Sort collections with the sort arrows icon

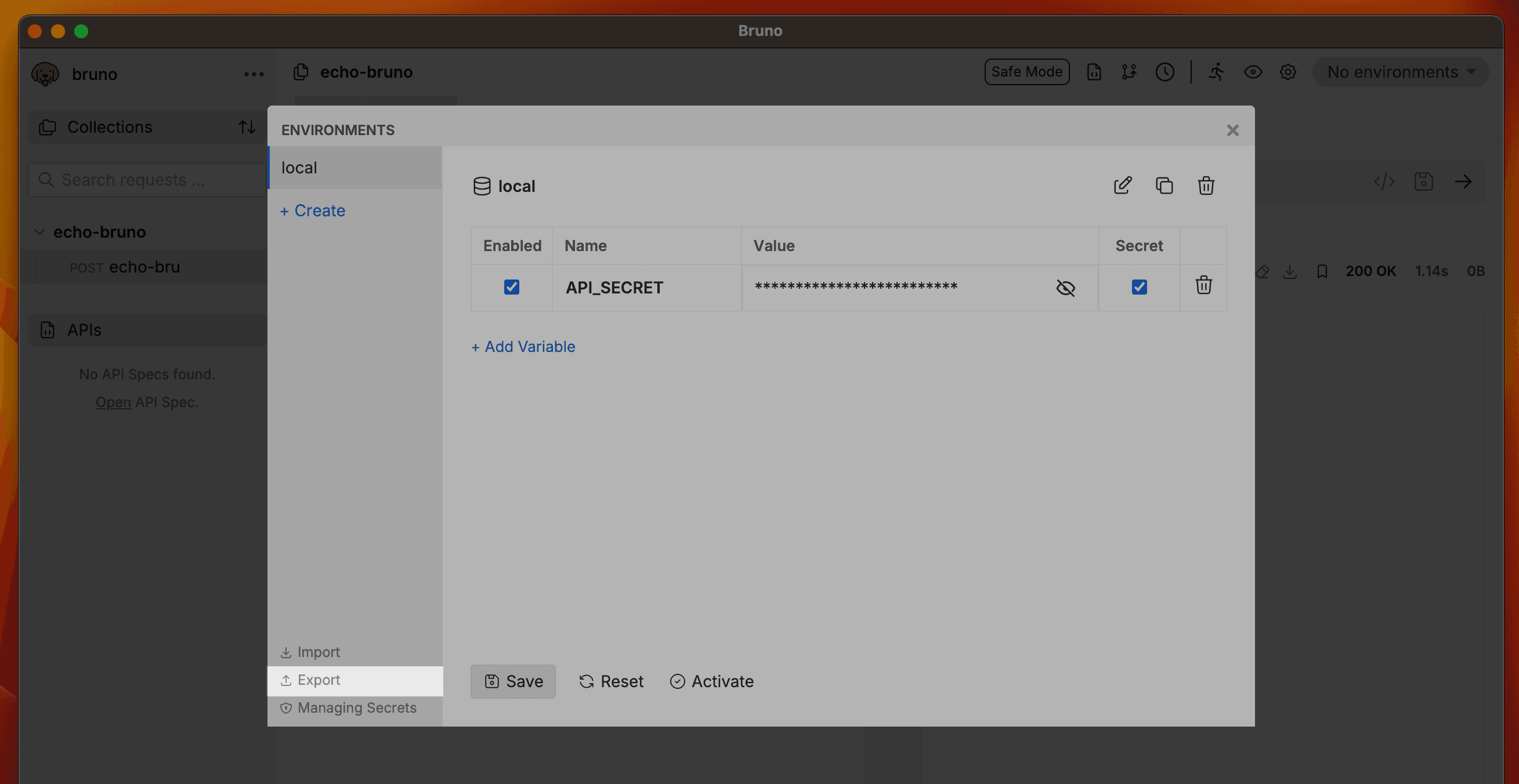[x=247, y=127]
